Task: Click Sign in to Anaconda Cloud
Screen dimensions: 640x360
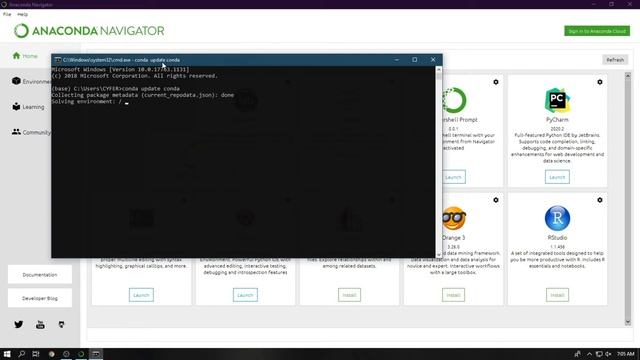Action: click(597, 31)
